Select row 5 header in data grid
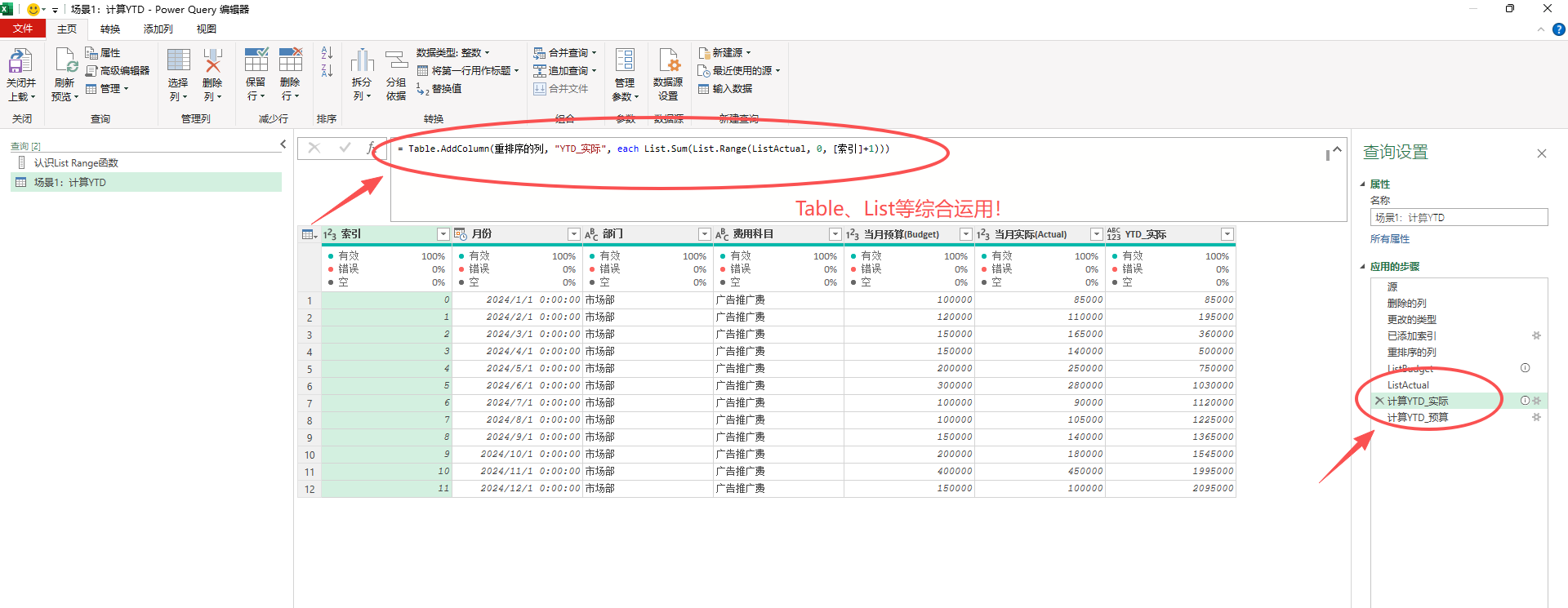This screenshot has height=608, width=1568. (x=310, y=369)
